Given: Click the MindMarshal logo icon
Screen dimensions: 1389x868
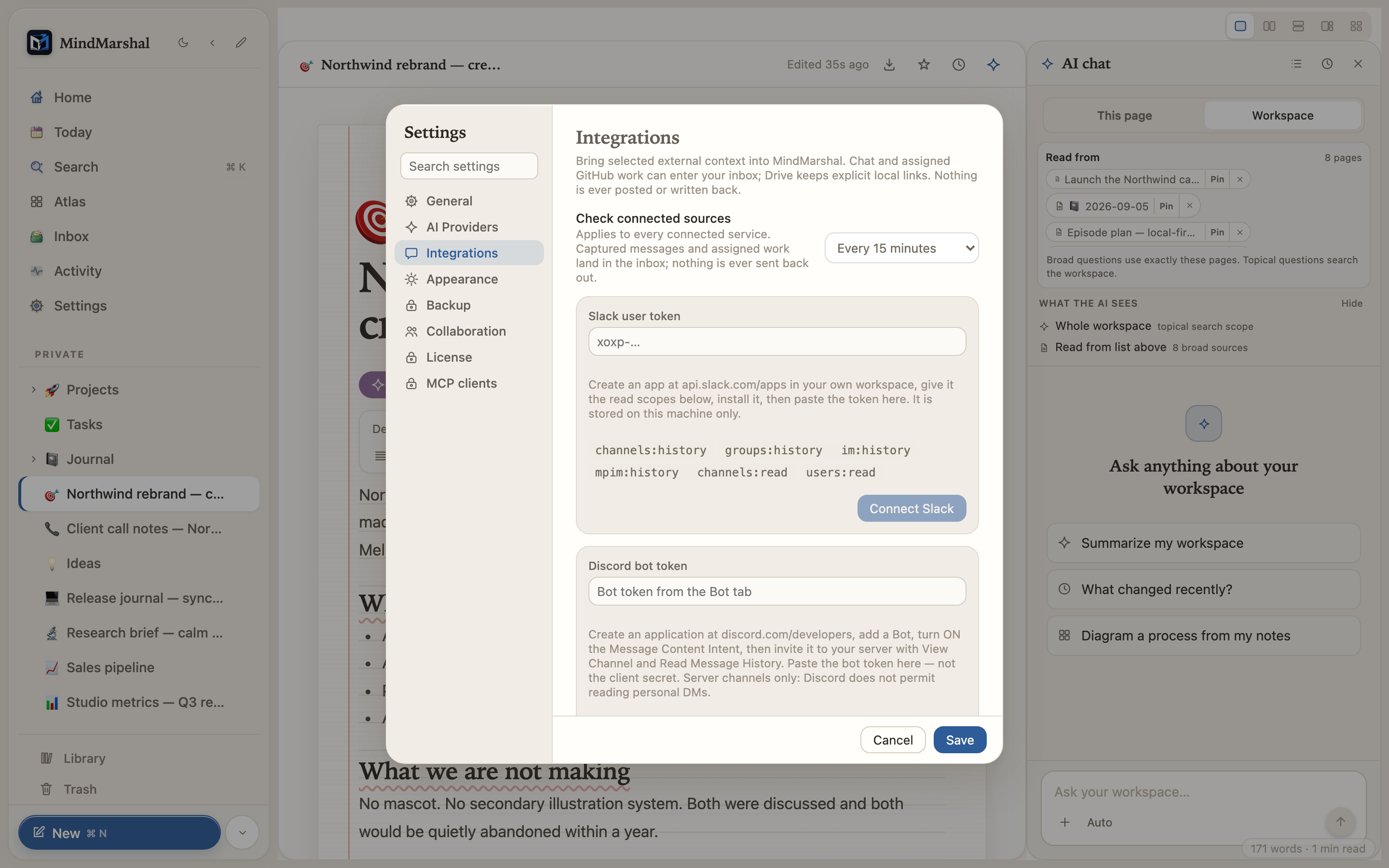Looking at the screenshot, I should coord(39,42).
